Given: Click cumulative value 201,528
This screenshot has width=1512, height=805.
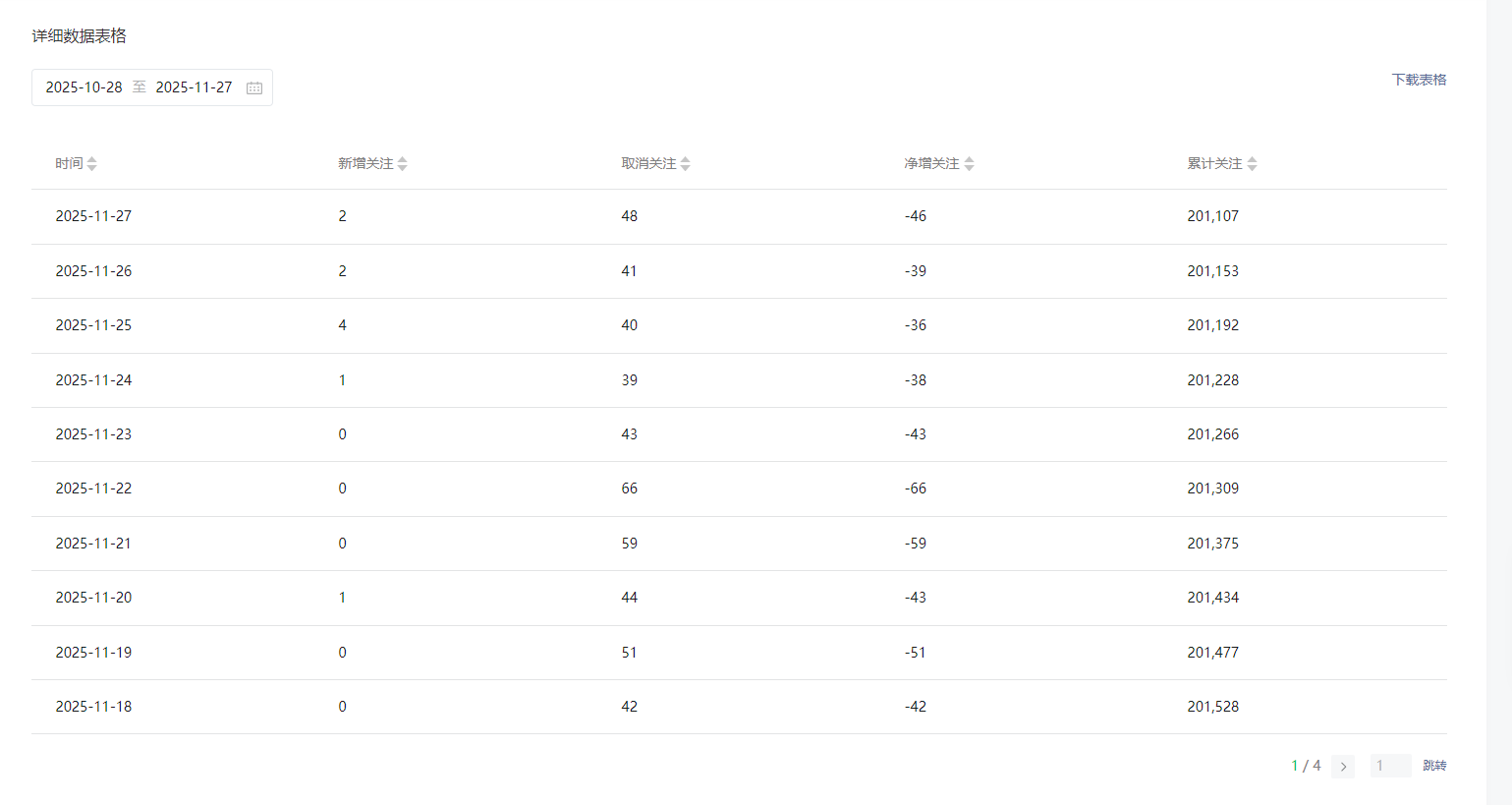Looking at the screenshot, I should (x=1212, y=707).
